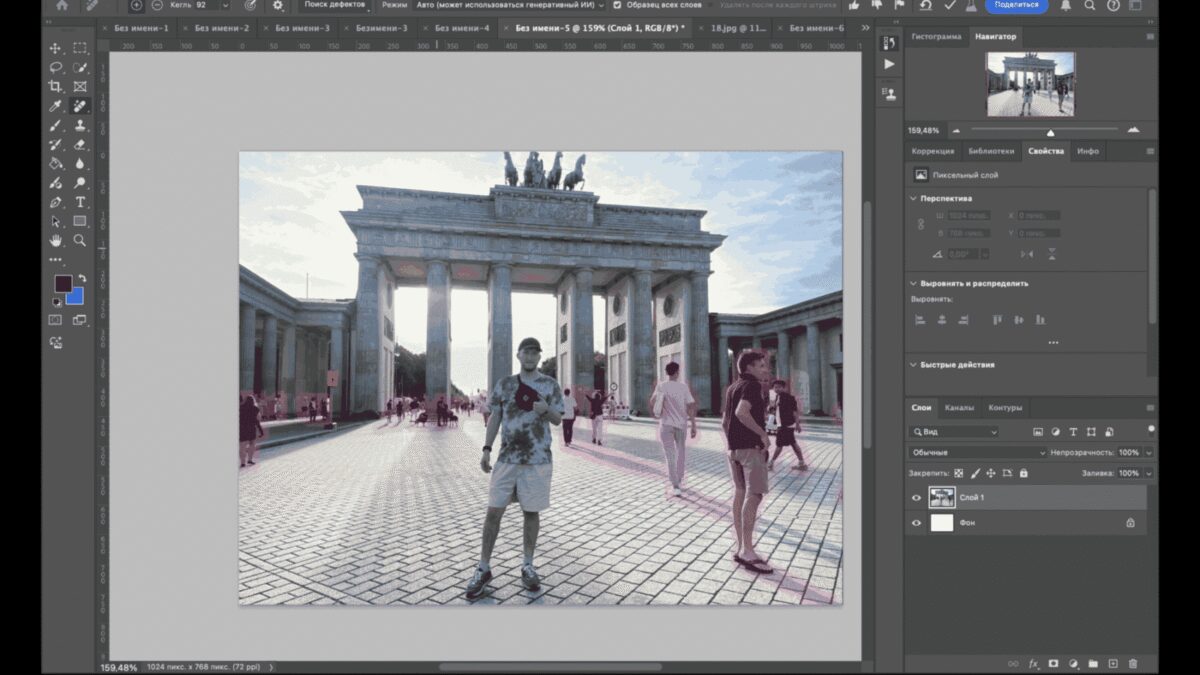This screenshot has width=1200, height=675.
Task: Choose the Horizontal Type tool
Action: [80, 202]
